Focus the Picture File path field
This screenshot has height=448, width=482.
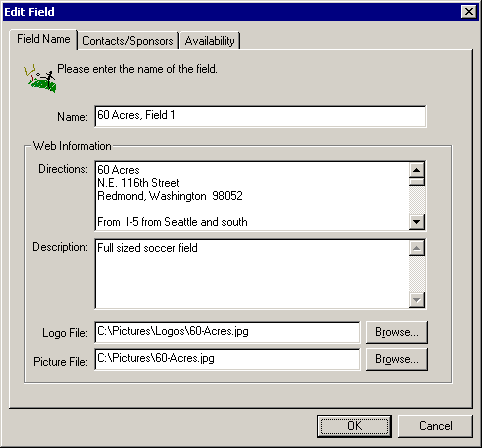click(227, 359)
